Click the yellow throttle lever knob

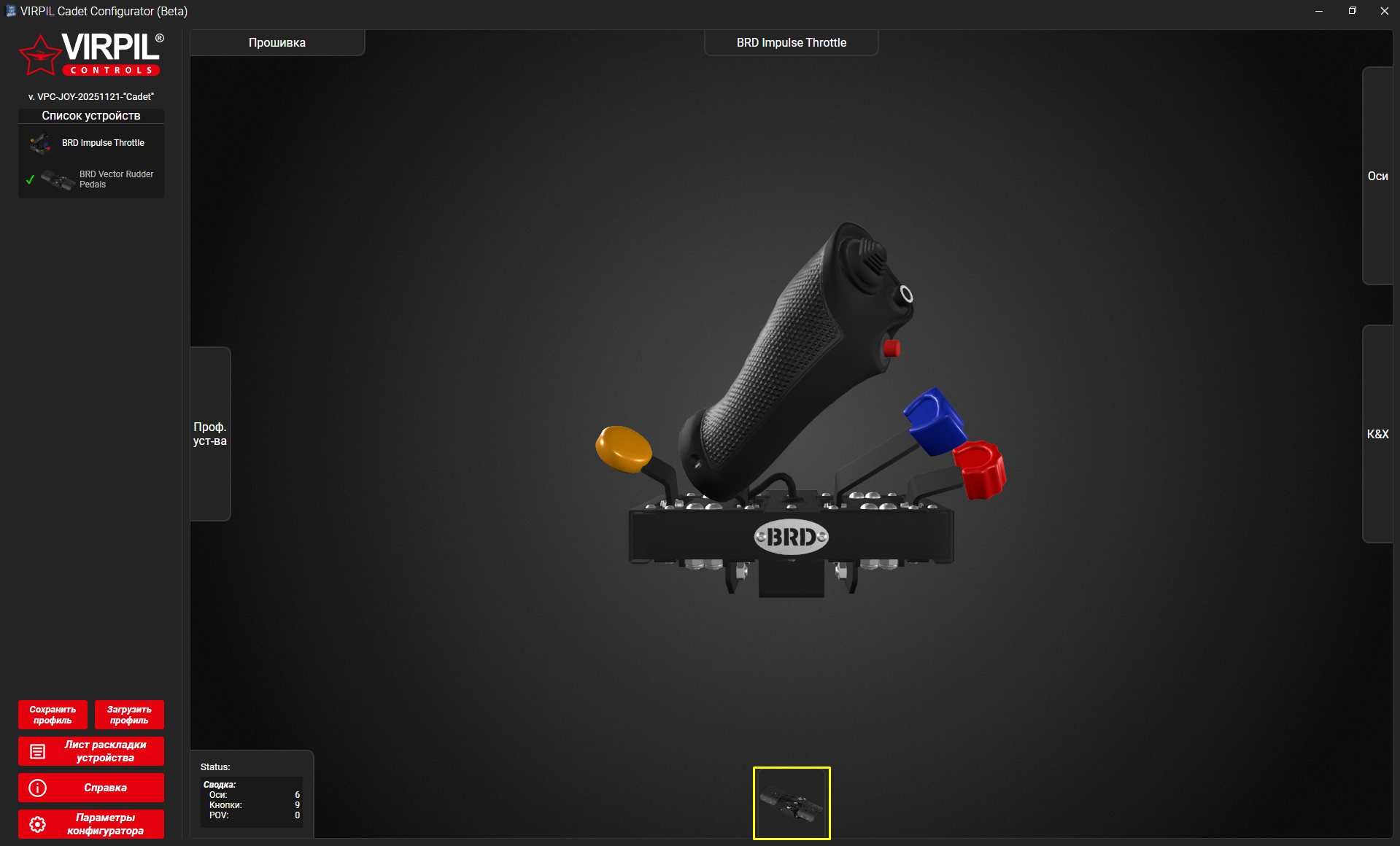(x=623, y=448)
